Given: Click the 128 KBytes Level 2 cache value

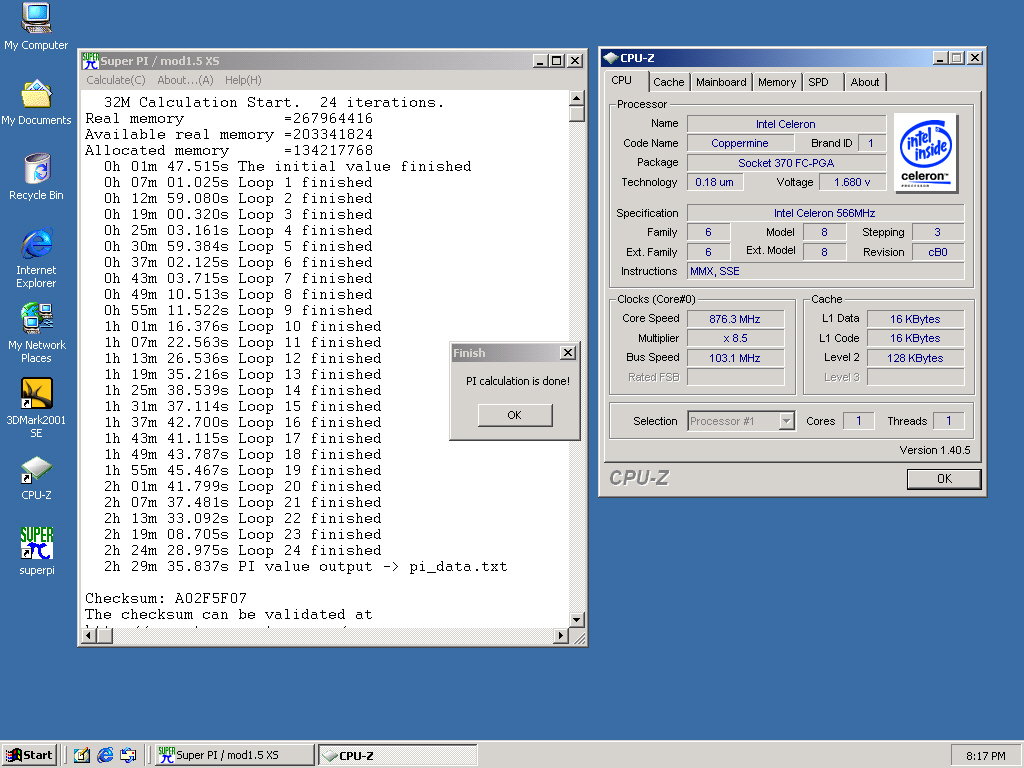Looking at the screenshot, I should [915, 358].
